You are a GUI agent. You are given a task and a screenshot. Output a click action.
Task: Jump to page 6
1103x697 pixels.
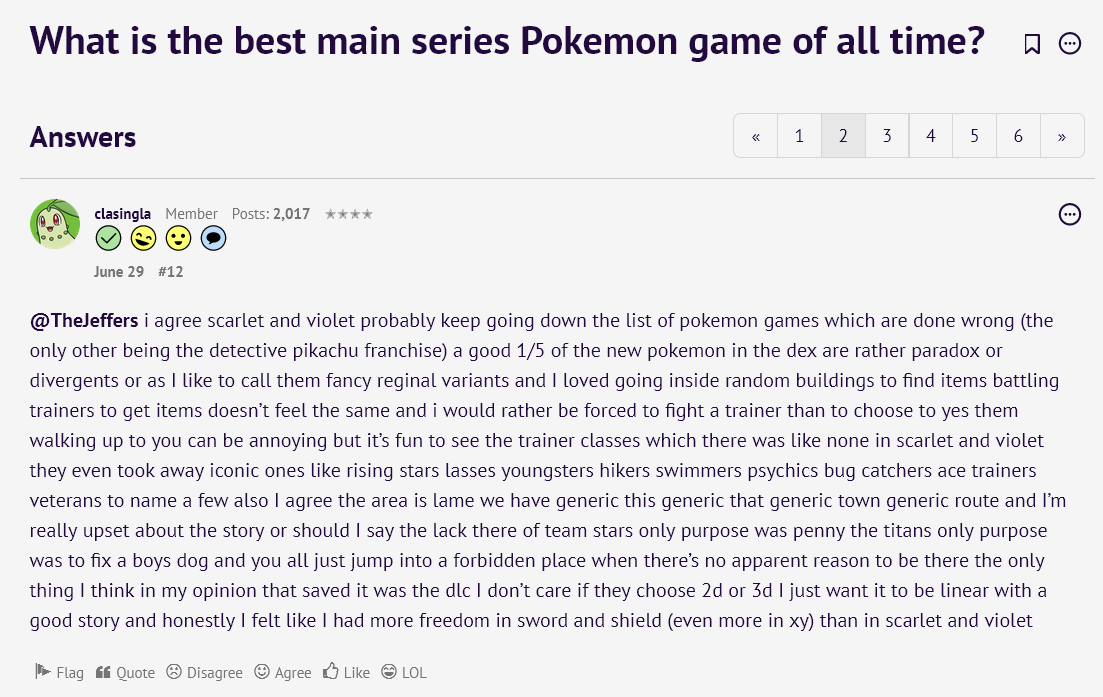[1018, 136]
